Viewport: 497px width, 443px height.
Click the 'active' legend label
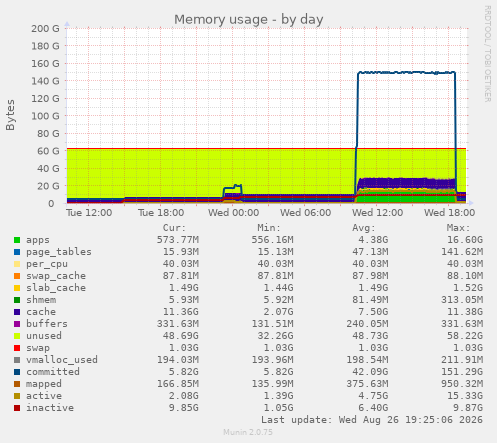click(x=44, y=396)
